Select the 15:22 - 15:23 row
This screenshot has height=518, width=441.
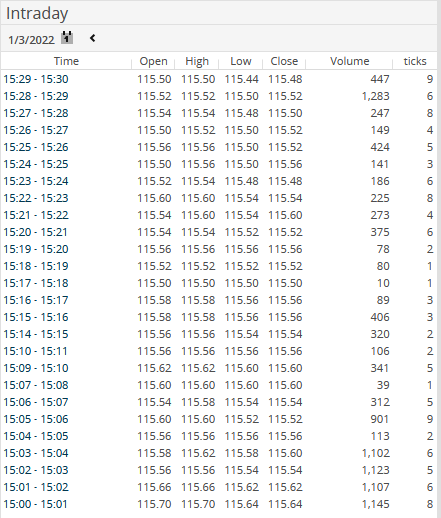pos(219,198)
